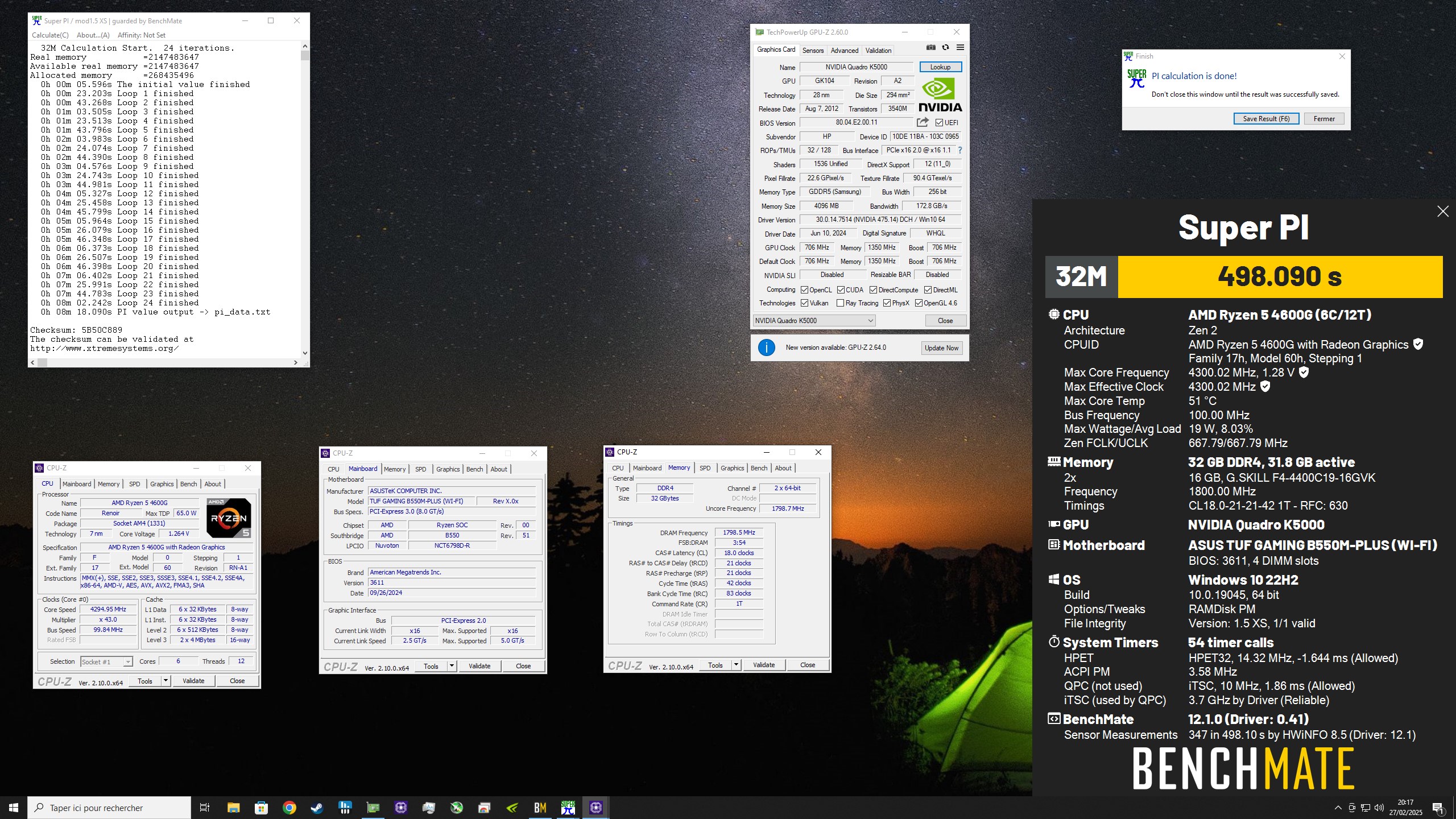Click Super PI scrollbar down arrow
The height and width of the screenshot is (819, 1456).
point(305,353)
